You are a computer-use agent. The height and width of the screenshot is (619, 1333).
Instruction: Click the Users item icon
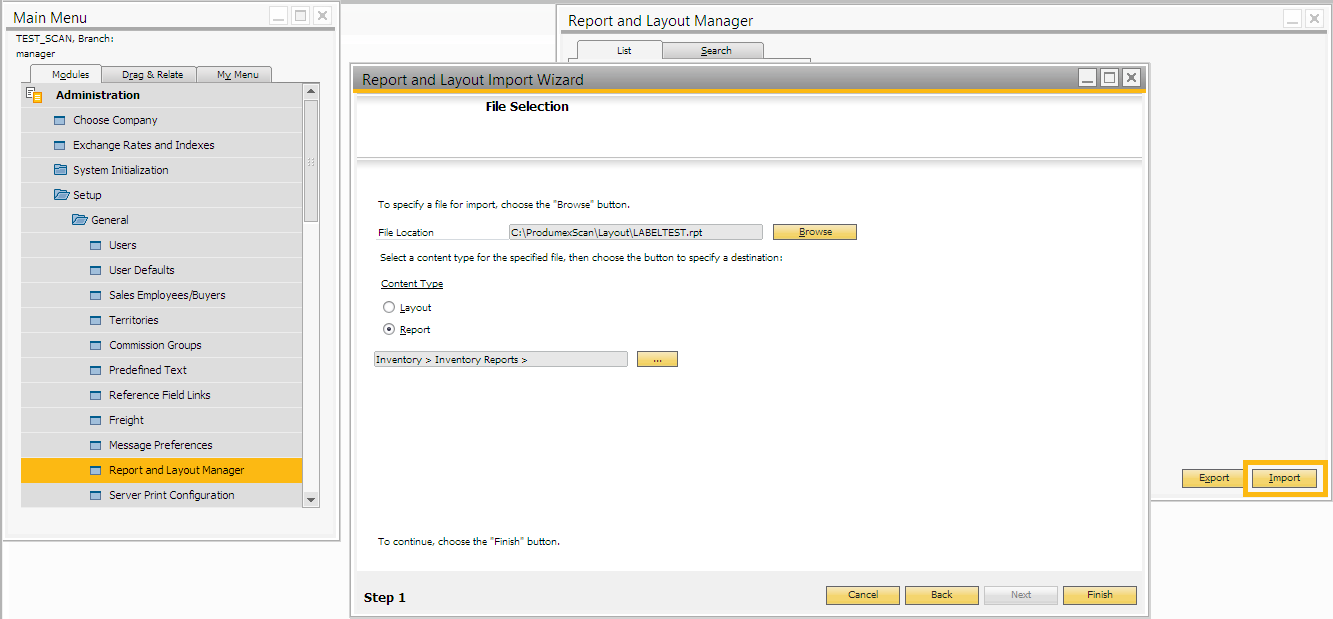(96, 245)
